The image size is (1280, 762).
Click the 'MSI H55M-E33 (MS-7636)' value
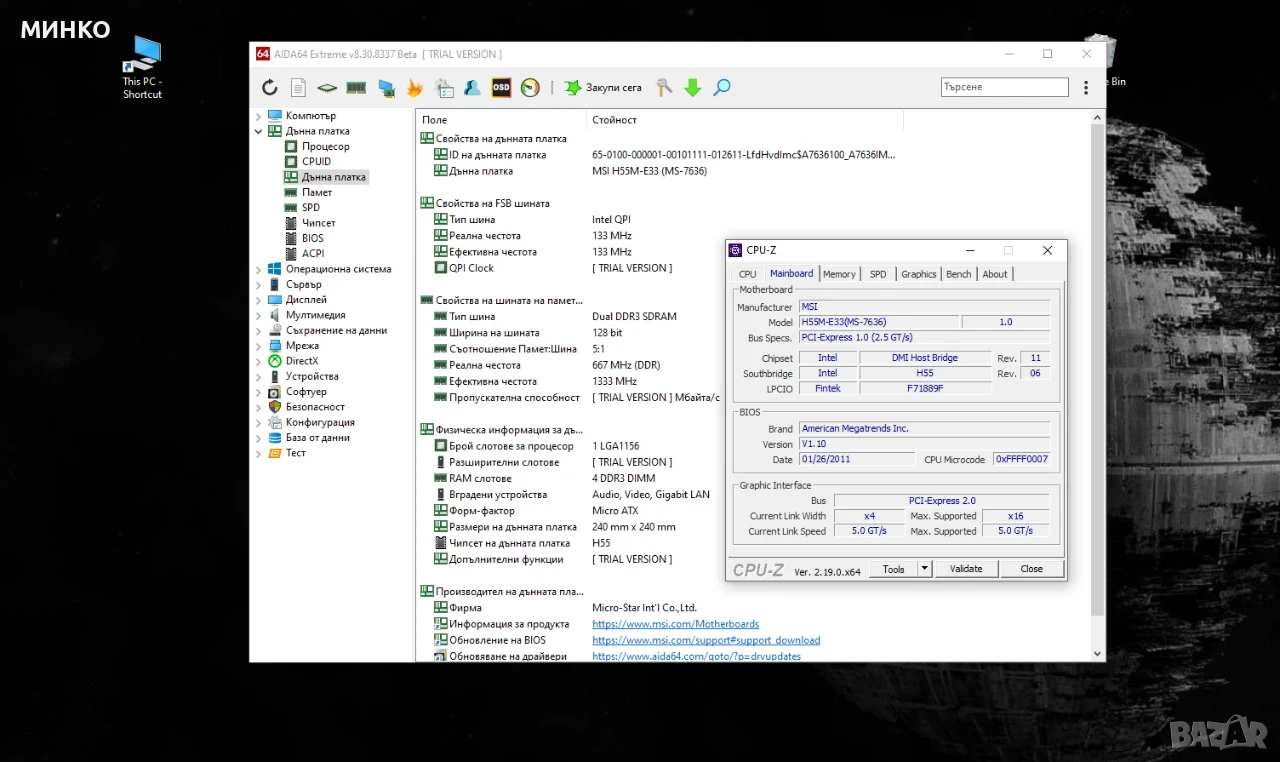click(x=649, y=171)
